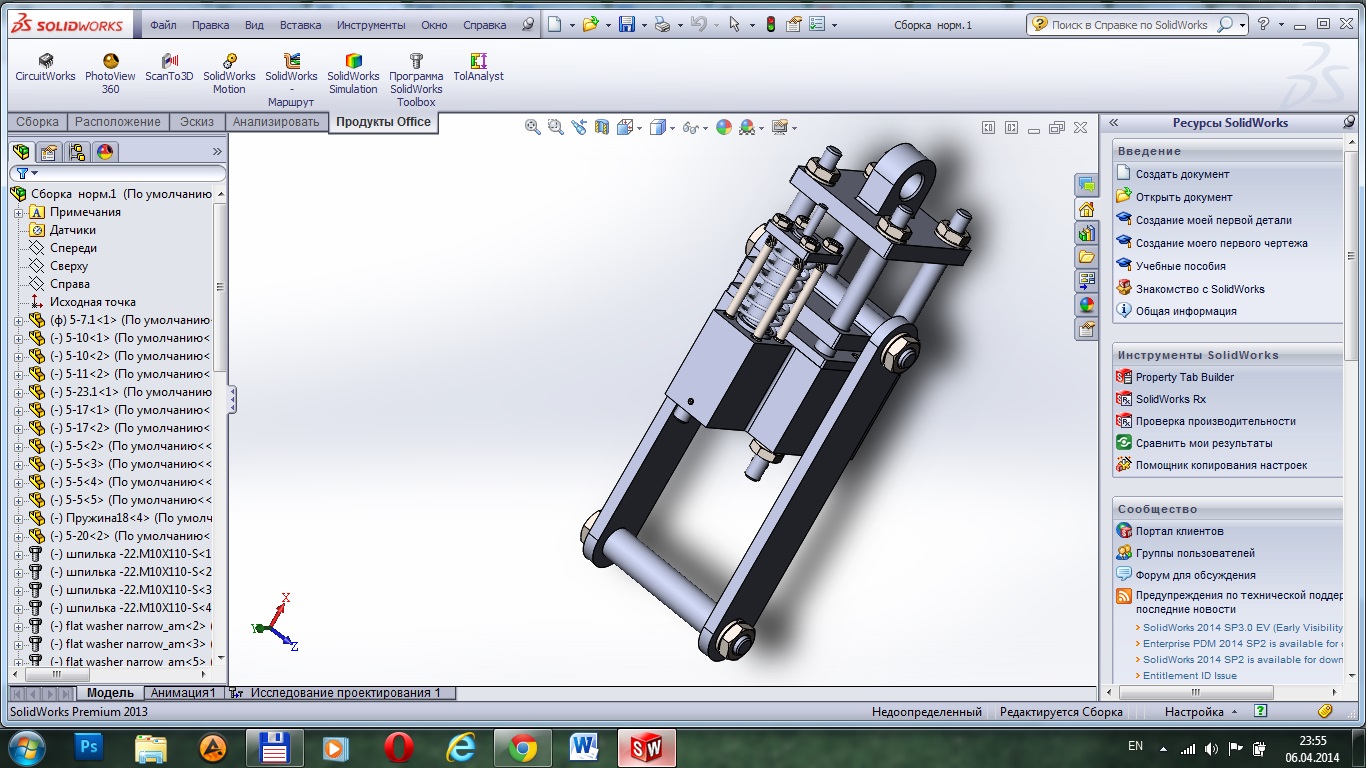Open Photoshop from the Windows taskbar
The height and width of the screenshot is (768, 1366).
pos(89,747)
